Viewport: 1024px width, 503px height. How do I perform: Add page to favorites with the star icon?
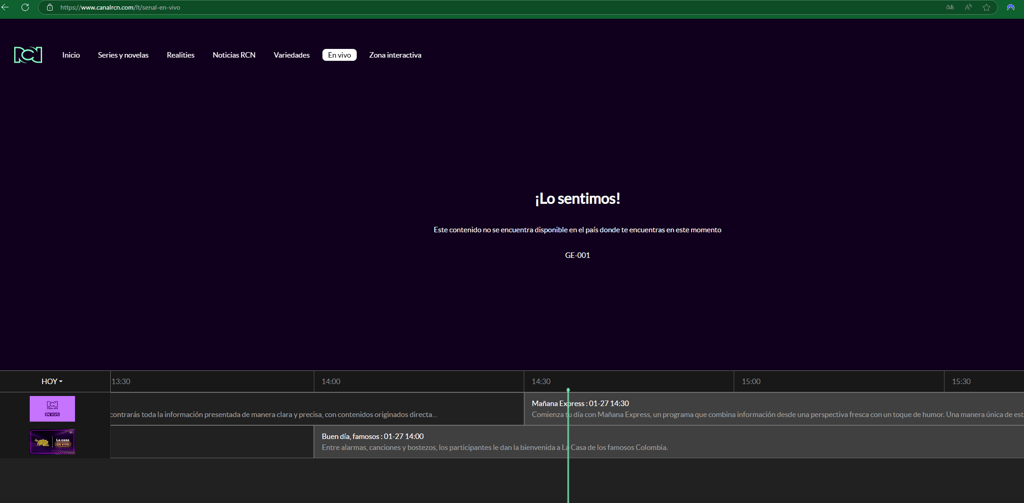coord(987,7)
